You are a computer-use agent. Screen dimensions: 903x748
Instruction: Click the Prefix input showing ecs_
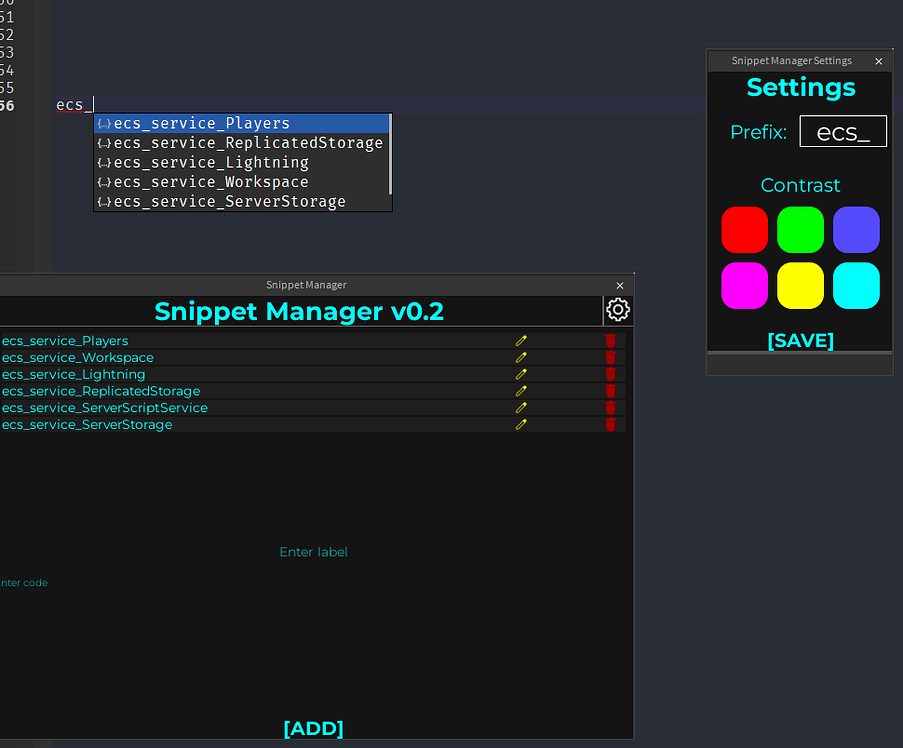[x=842, y=131]
